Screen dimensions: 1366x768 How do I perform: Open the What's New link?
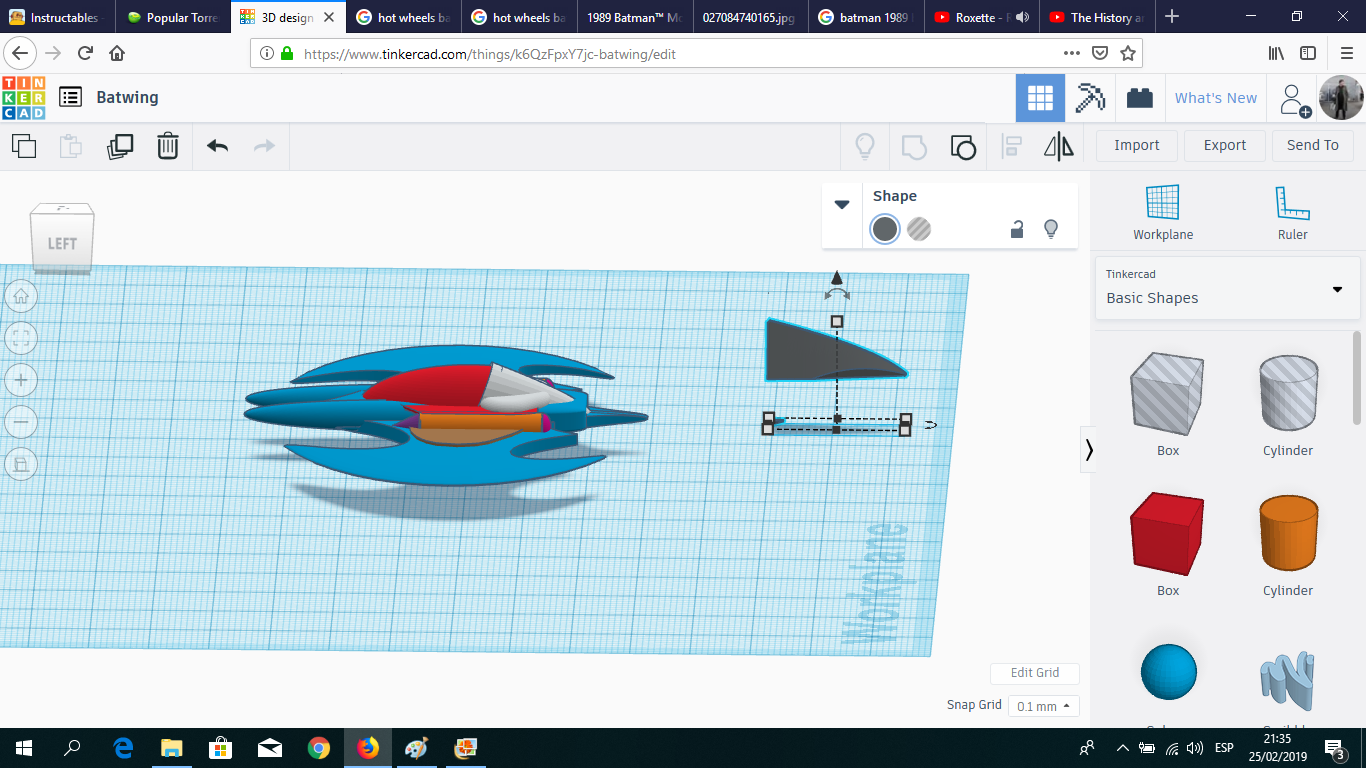coord(1216,98)
